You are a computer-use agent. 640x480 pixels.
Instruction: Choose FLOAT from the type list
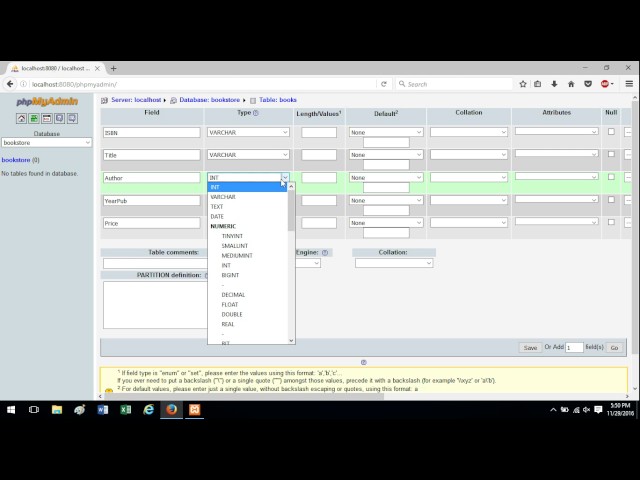click(248, 304)
